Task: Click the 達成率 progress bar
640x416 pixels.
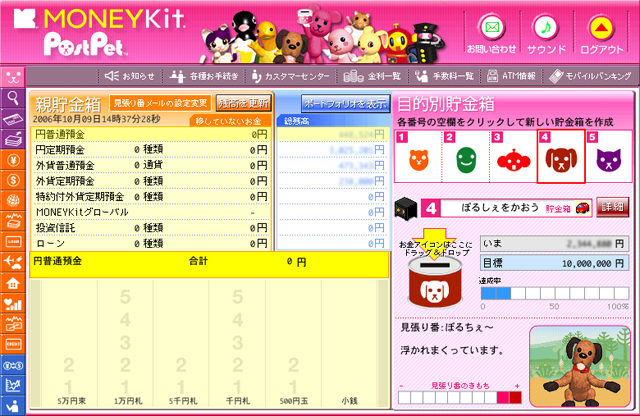Action: tap(555, 293)
